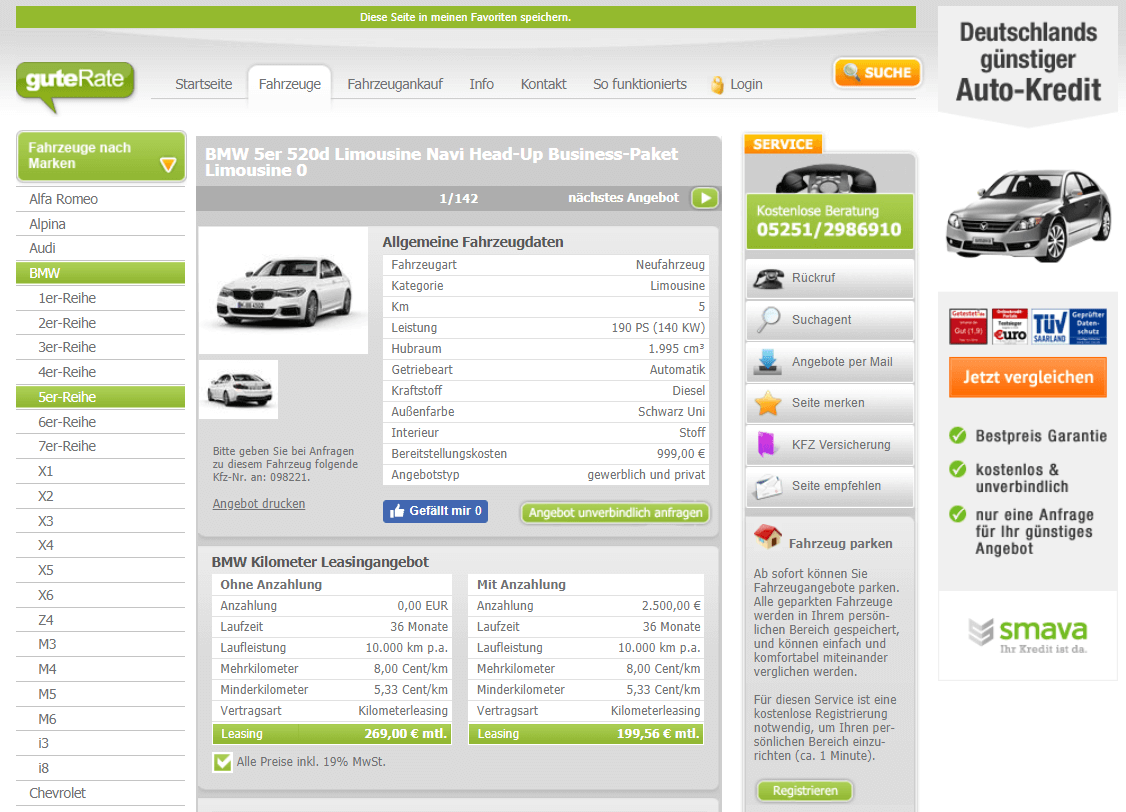
Task: Open the Startseite menu item
Action: point(204,84)
